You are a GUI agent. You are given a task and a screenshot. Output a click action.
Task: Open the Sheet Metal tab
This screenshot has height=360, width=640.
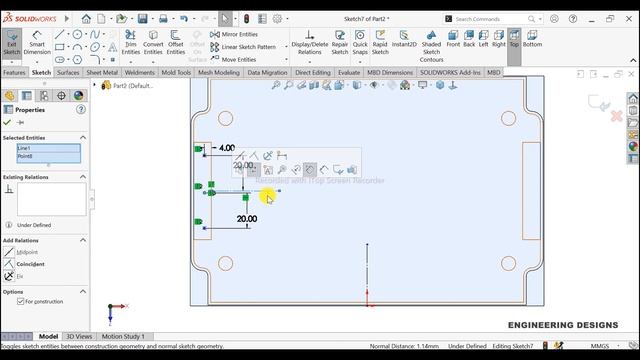(102, 72)
